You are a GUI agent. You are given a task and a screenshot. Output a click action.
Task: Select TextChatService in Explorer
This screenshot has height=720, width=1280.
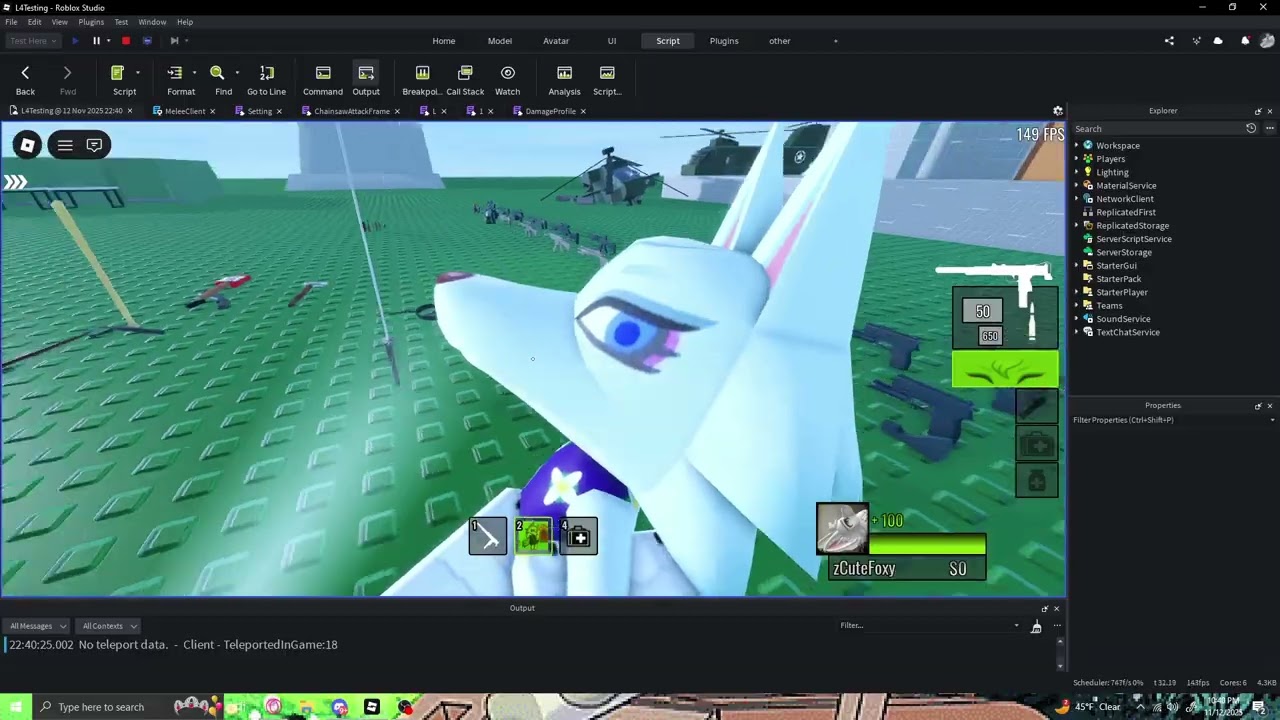pos(1128,332)
